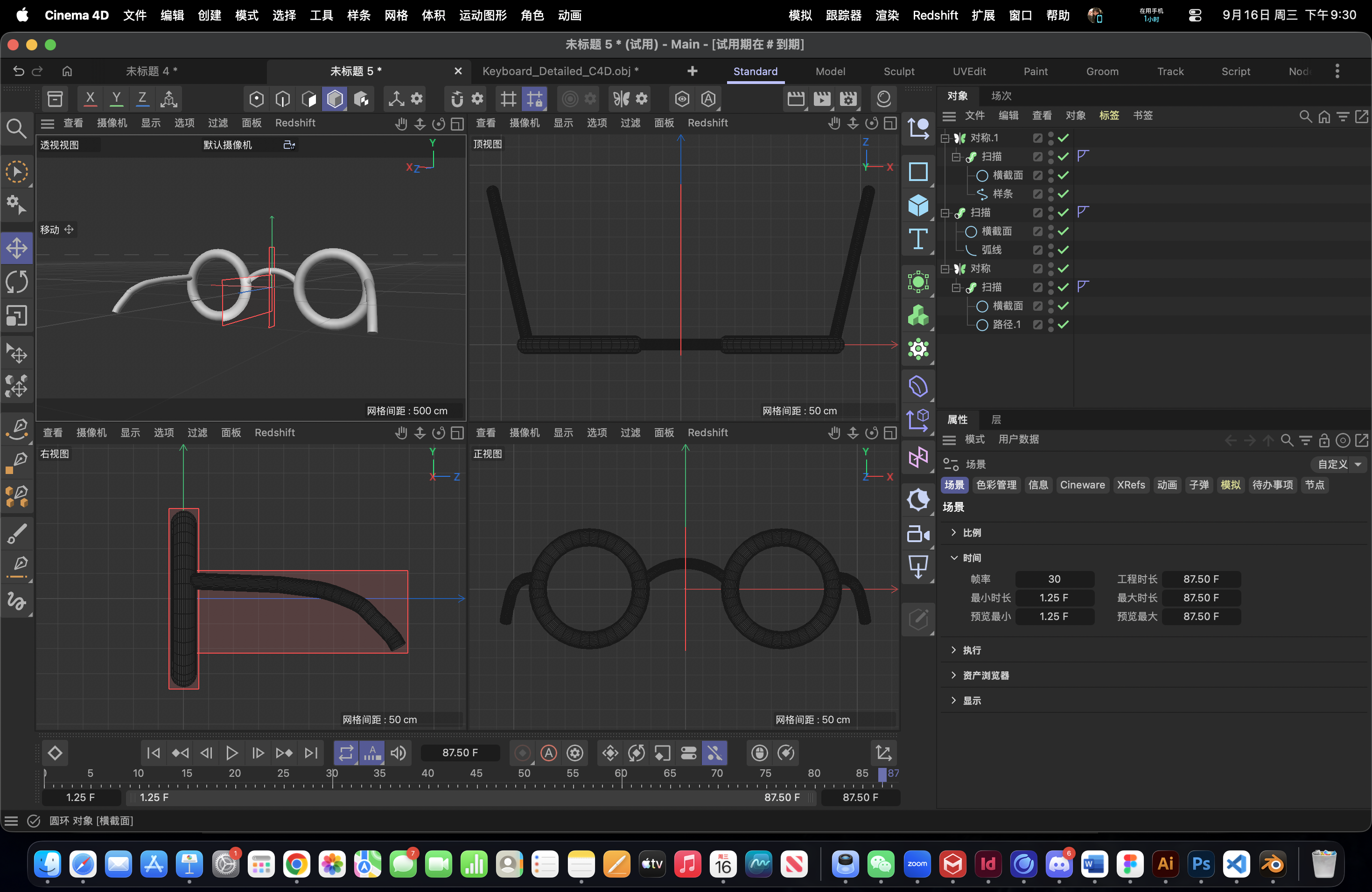The height and width of the screenshot is (892, 1372).
Task: Toggle the green check on 路径.1
Action: (1064, 325)
